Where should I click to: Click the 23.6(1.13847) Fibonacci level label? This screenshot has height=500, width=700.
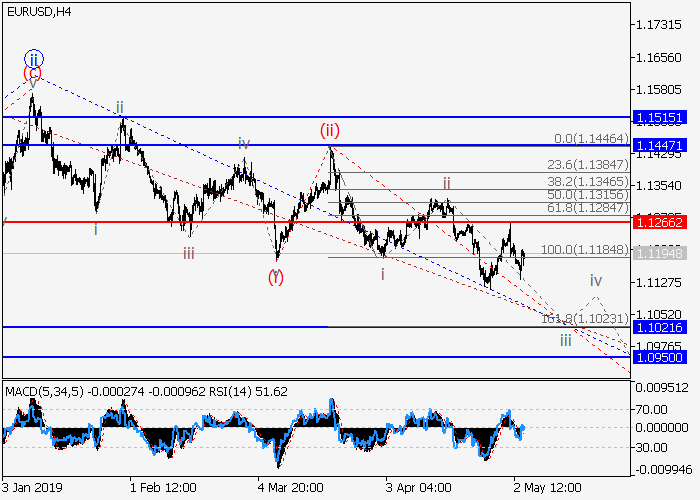(584, 163)
